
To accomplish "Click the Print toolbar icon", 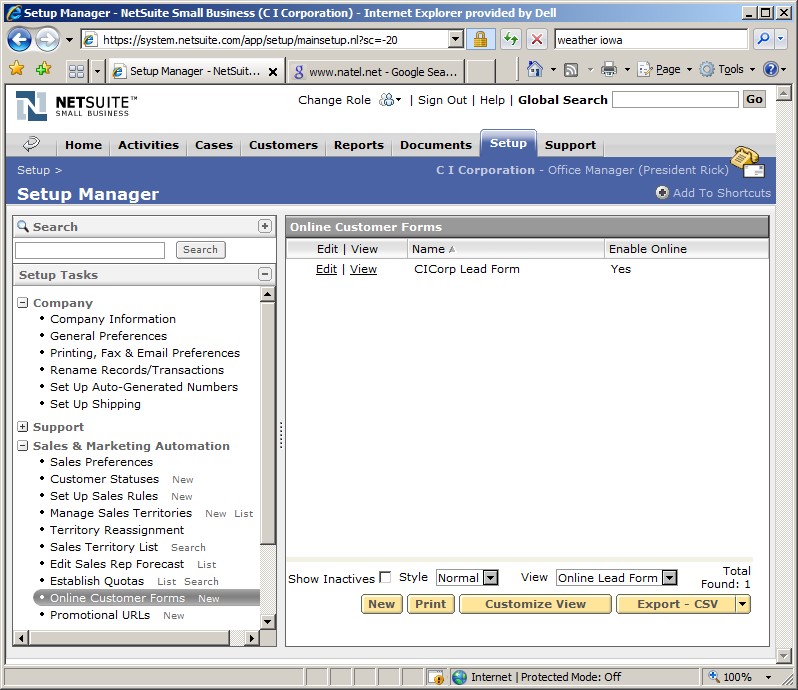I will pyautogui.click(x=609, y=69).
